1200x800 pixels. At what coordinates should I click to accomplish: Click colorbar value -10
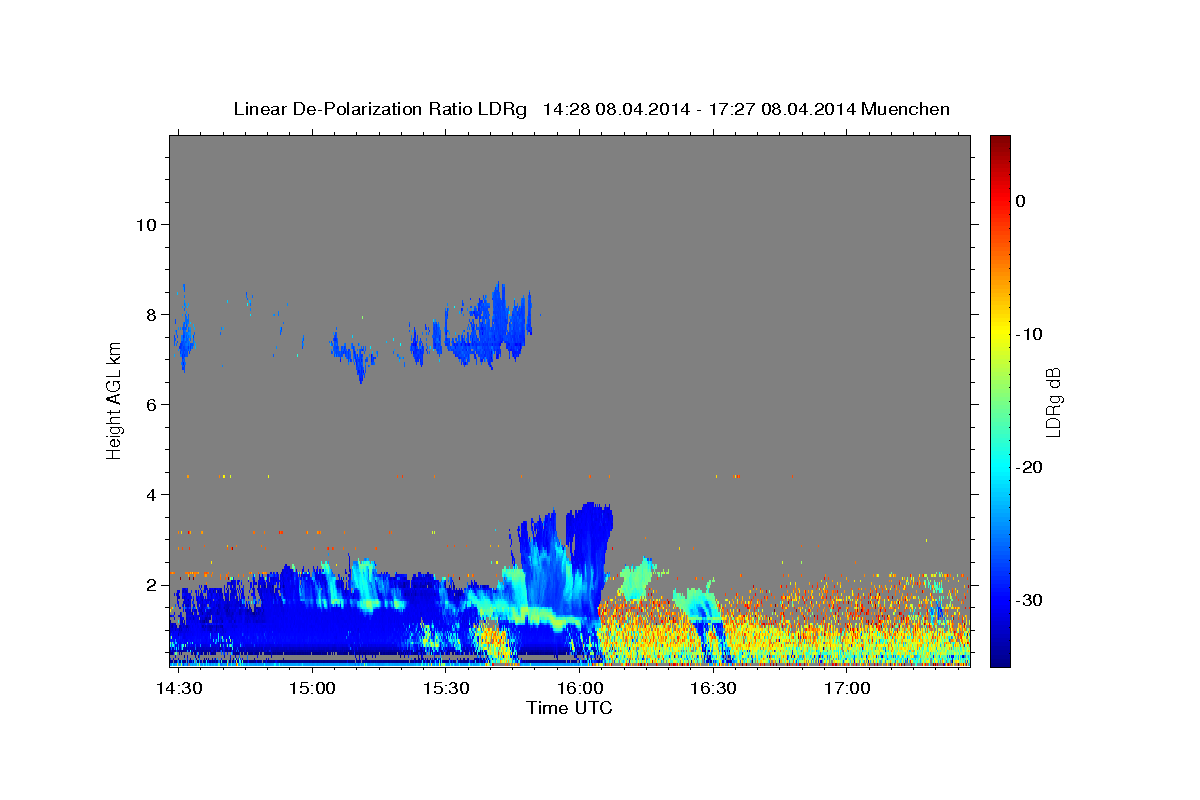click(x=1029, y=334)
